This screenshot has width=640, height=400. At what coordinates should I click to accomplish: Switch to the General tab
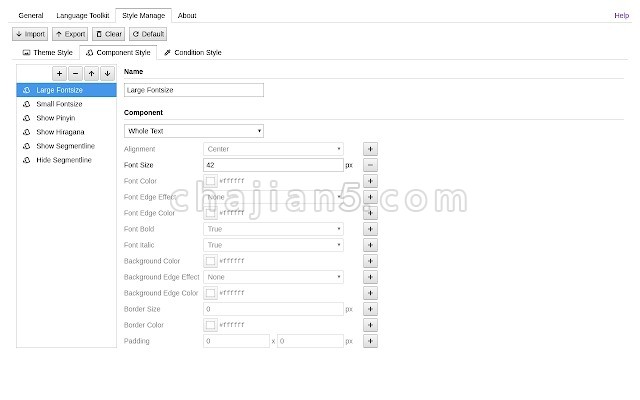[31, 16]
